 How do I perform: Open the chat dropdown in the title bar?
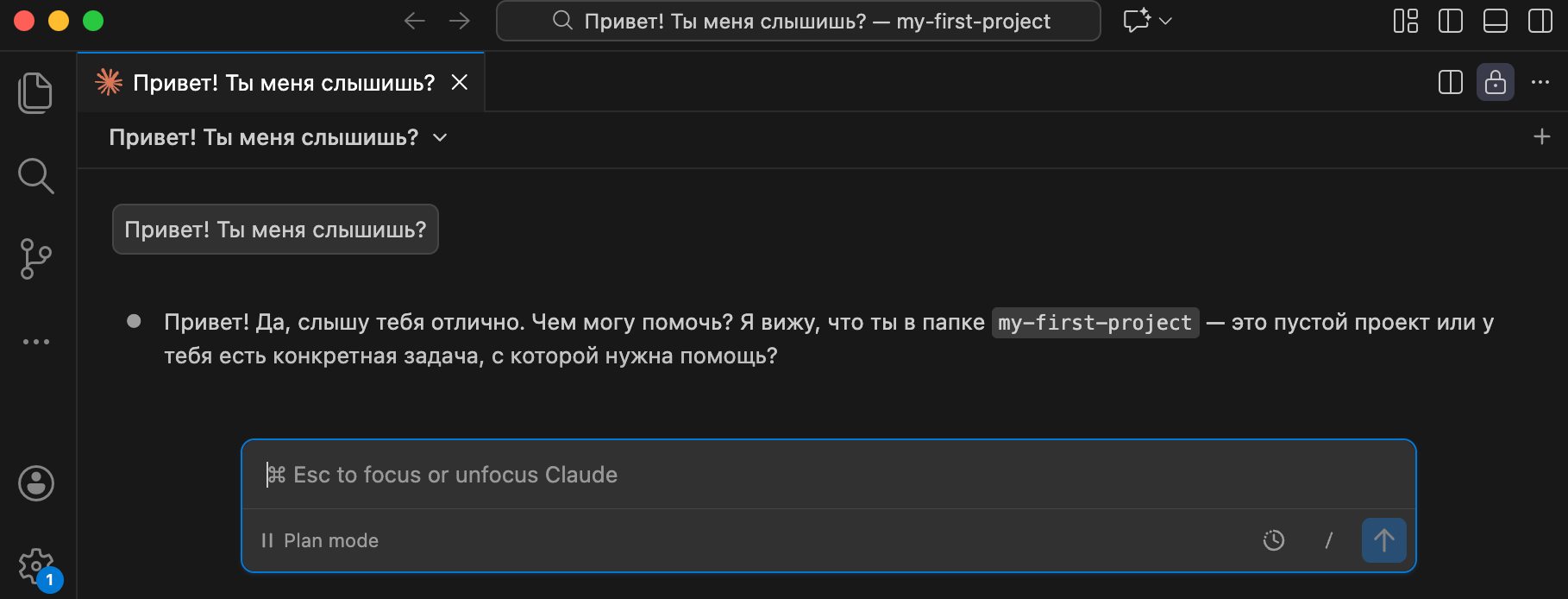1148,20
